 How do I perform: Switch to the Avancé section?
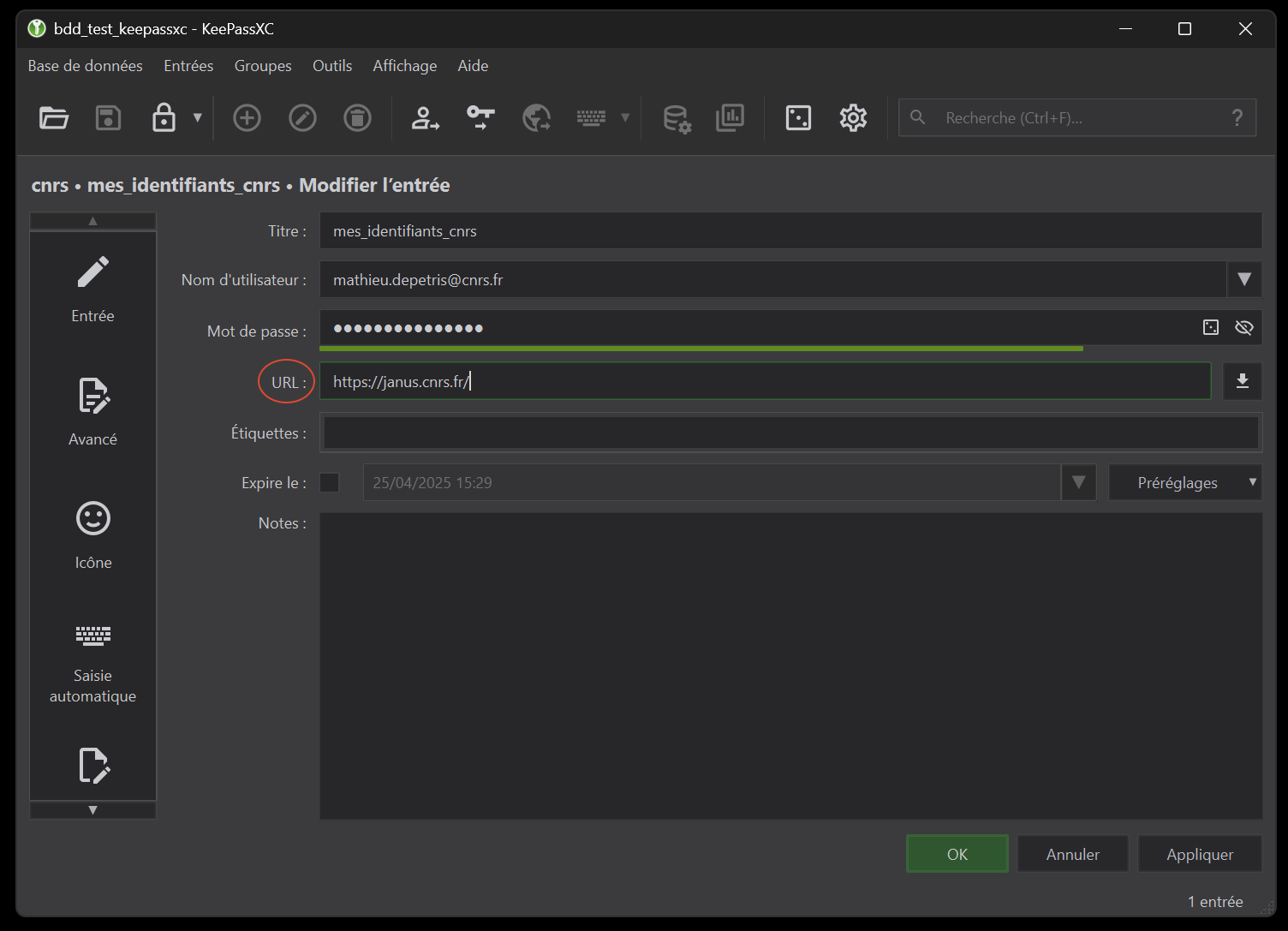click(x=92, y=413)
